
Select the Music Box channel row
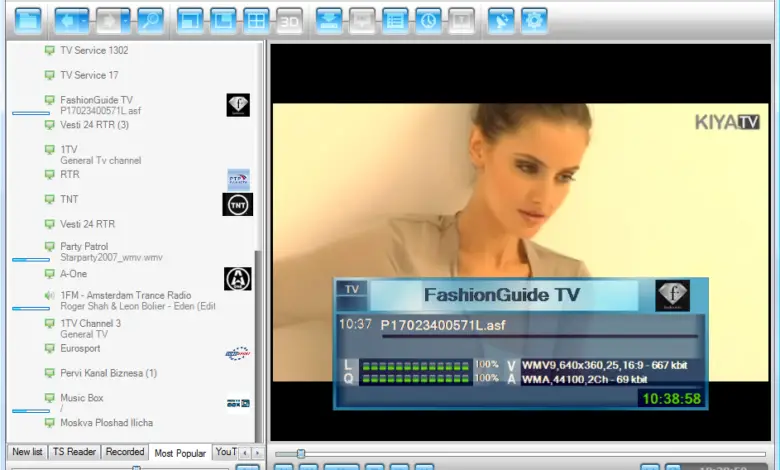click(x=82, y=398)
